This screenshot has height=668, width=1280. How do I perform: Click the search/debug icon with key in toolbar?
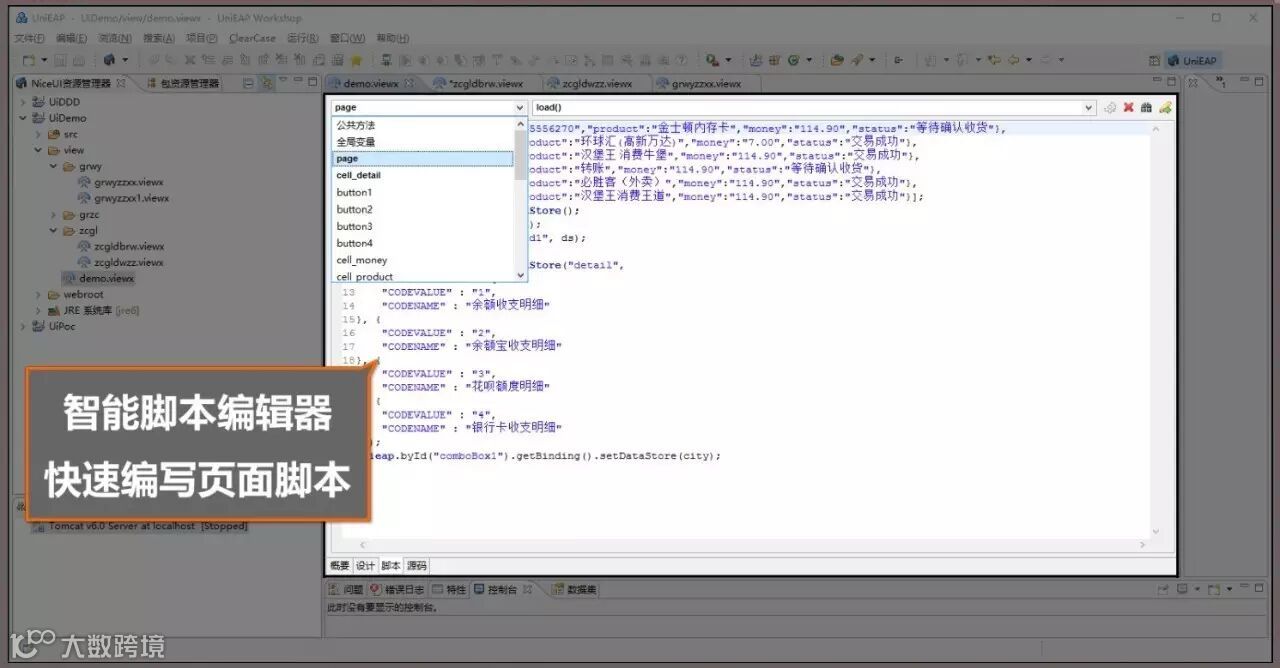712,60
